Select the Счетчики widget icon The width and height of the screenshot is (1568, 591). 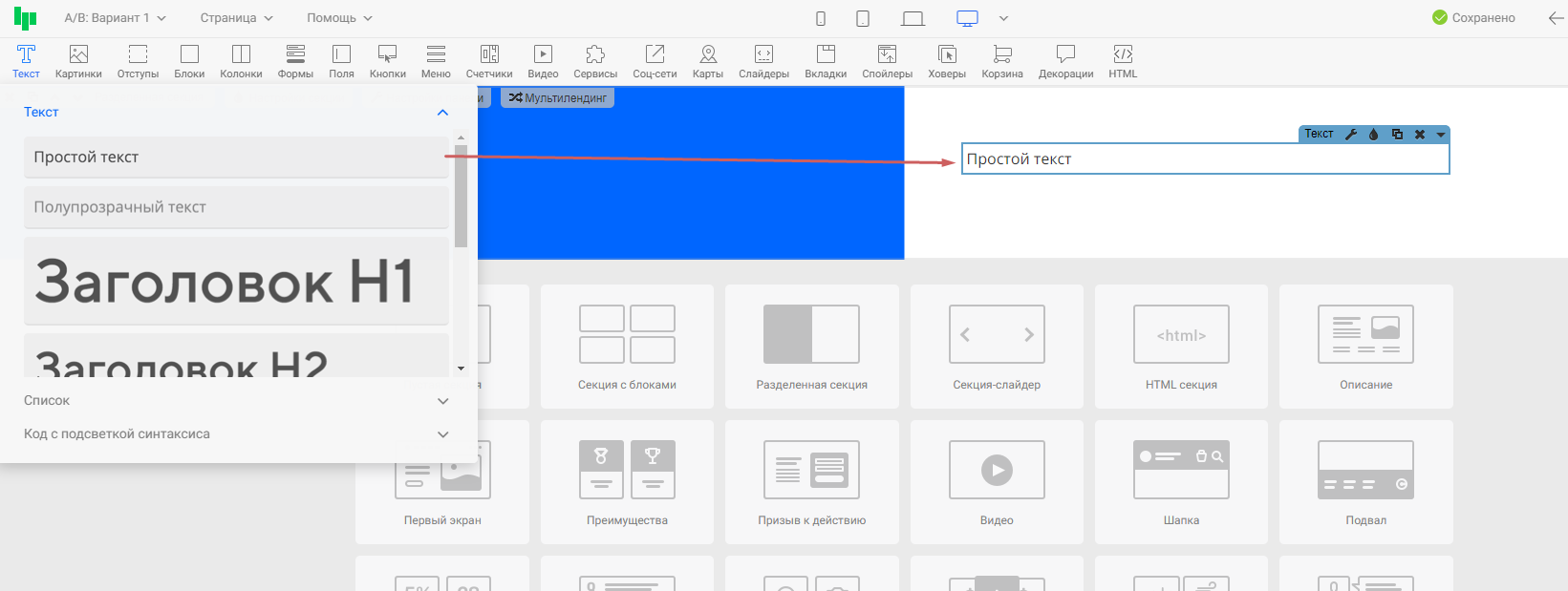tap(489, 61)
